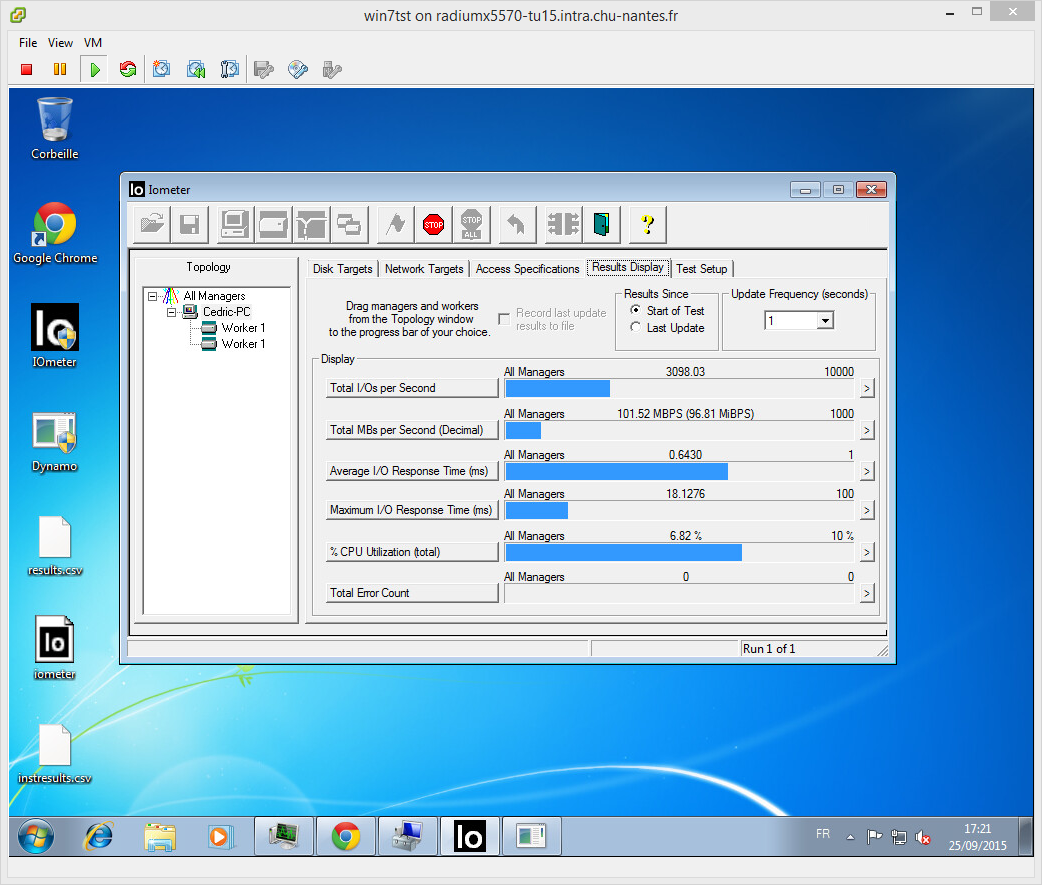This screenshot has height=885, width=1042.
Task: Open Iometer help via question mark icon
Action: (647, 224)
